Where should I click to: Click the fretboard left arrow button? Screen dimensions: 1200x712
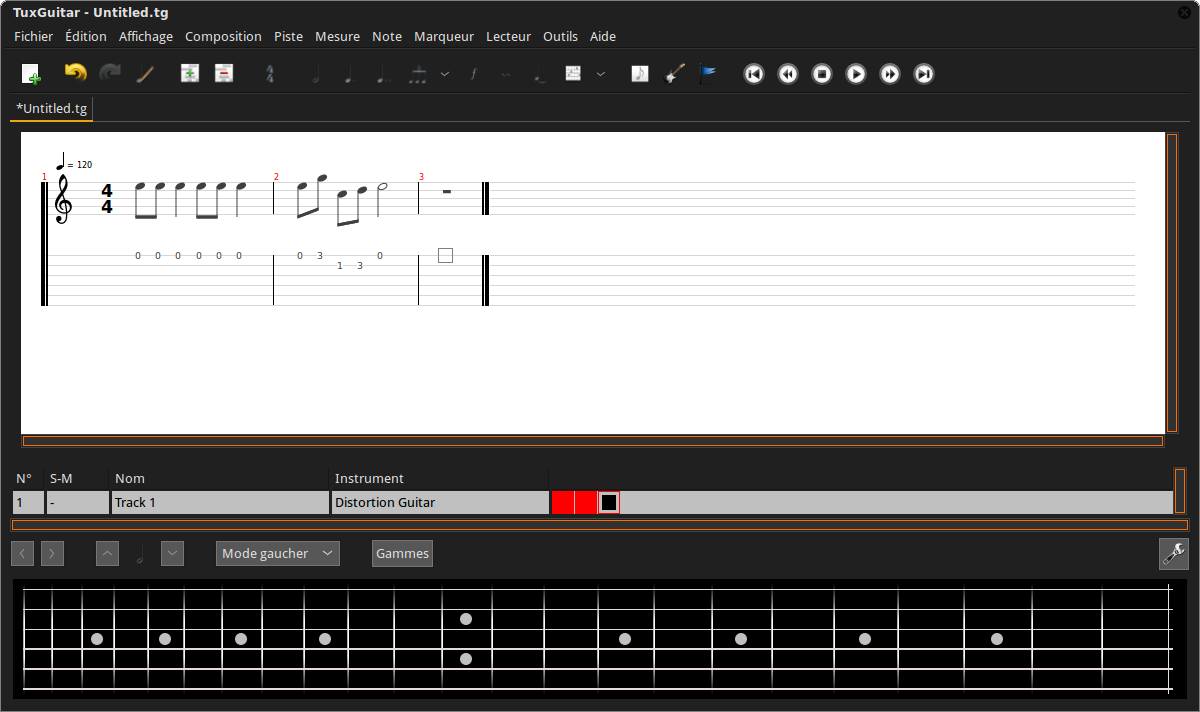tap(23, 553)
